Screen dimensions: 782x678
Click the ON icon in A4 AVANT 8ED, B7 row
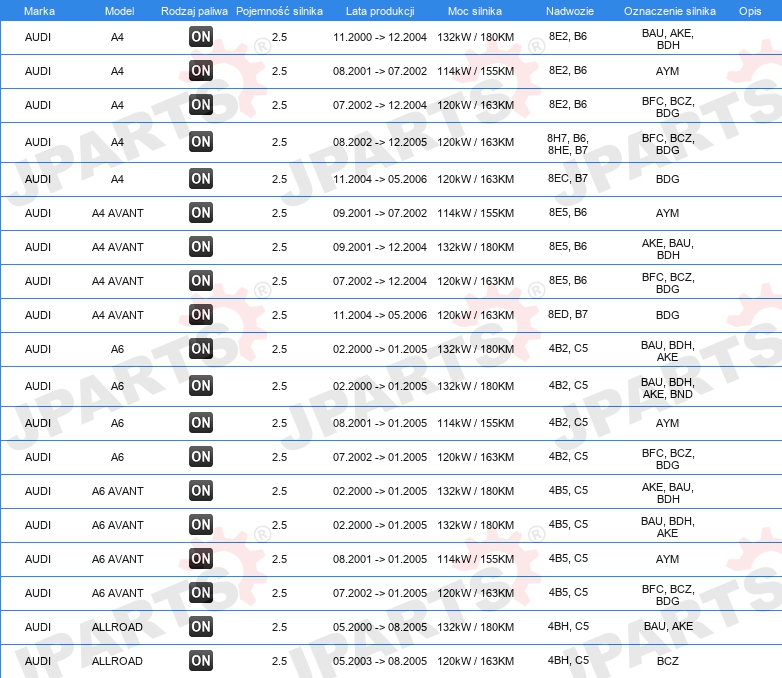pyautogui.click(x=201, y=314)
